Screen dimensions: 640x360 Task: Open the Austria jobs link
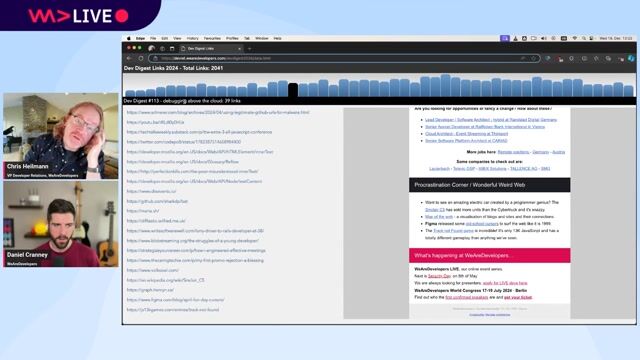coord(558,152)
